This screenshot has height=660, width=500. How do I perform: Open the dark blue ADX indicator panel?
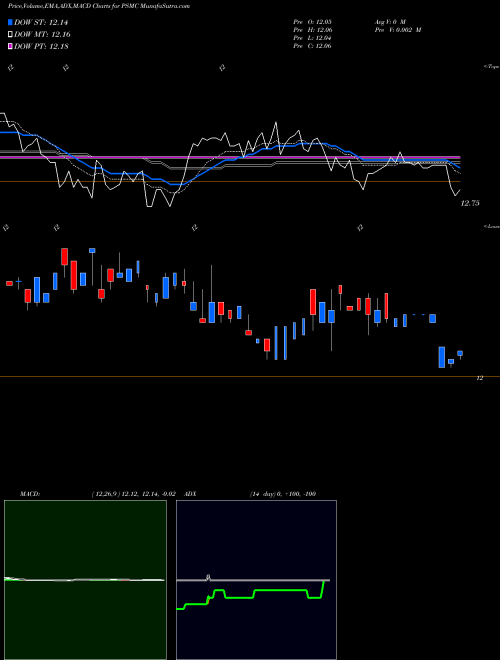click(x=256, y=580)
